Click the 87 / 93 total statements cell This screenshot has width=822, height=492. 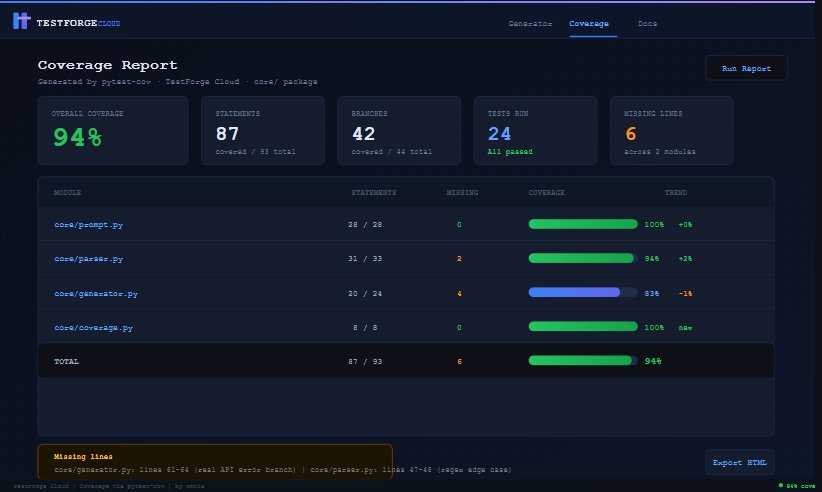pos(365,362)
